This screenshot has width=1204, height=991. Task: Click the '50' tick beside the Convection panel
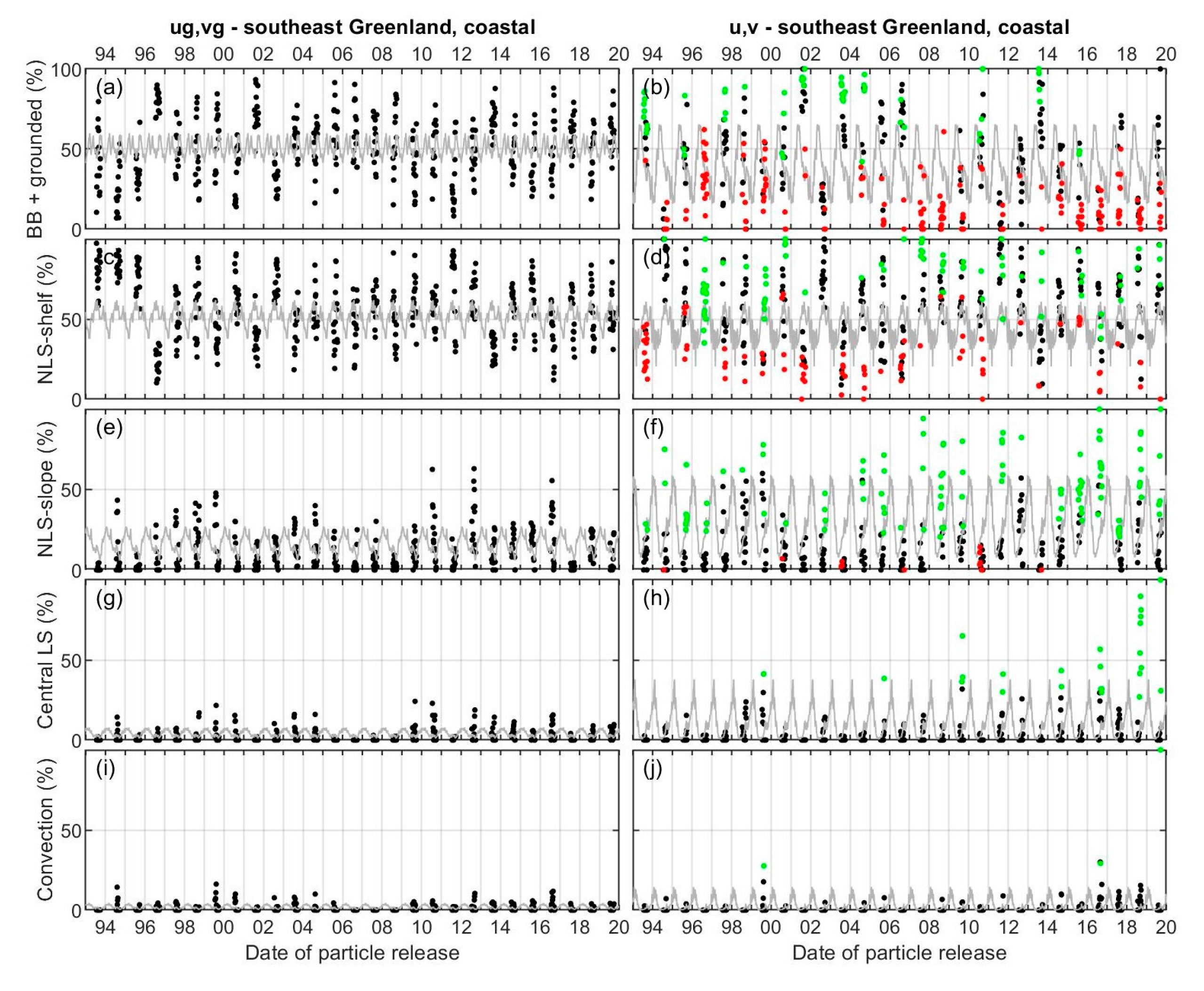(70, 831)
